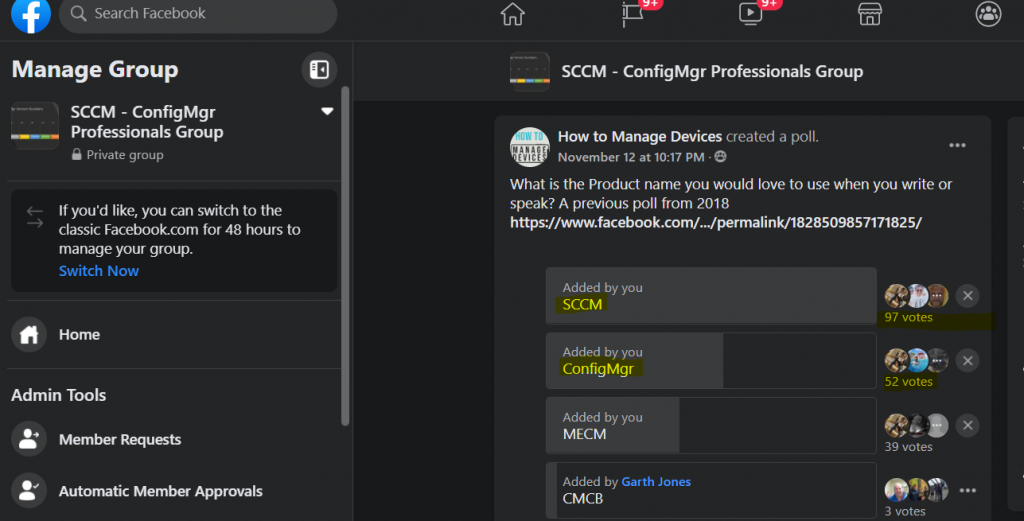This screenshot has width=1024, height=521.
Task: Vote for the CMCB poll option
Action: coord(711,490)
